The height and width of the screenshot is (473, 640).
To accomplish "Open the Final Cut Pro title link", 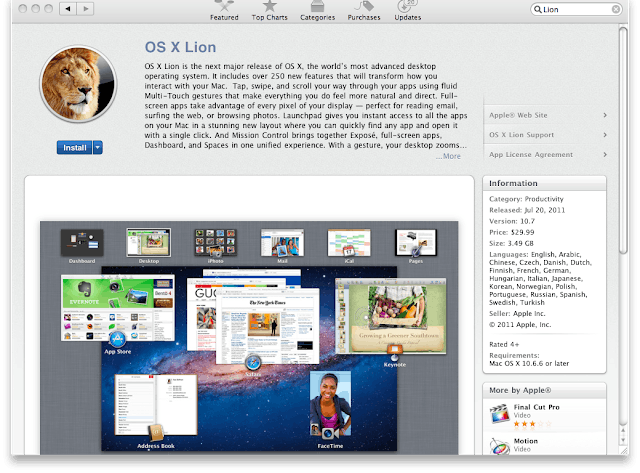I will (536, 407).
